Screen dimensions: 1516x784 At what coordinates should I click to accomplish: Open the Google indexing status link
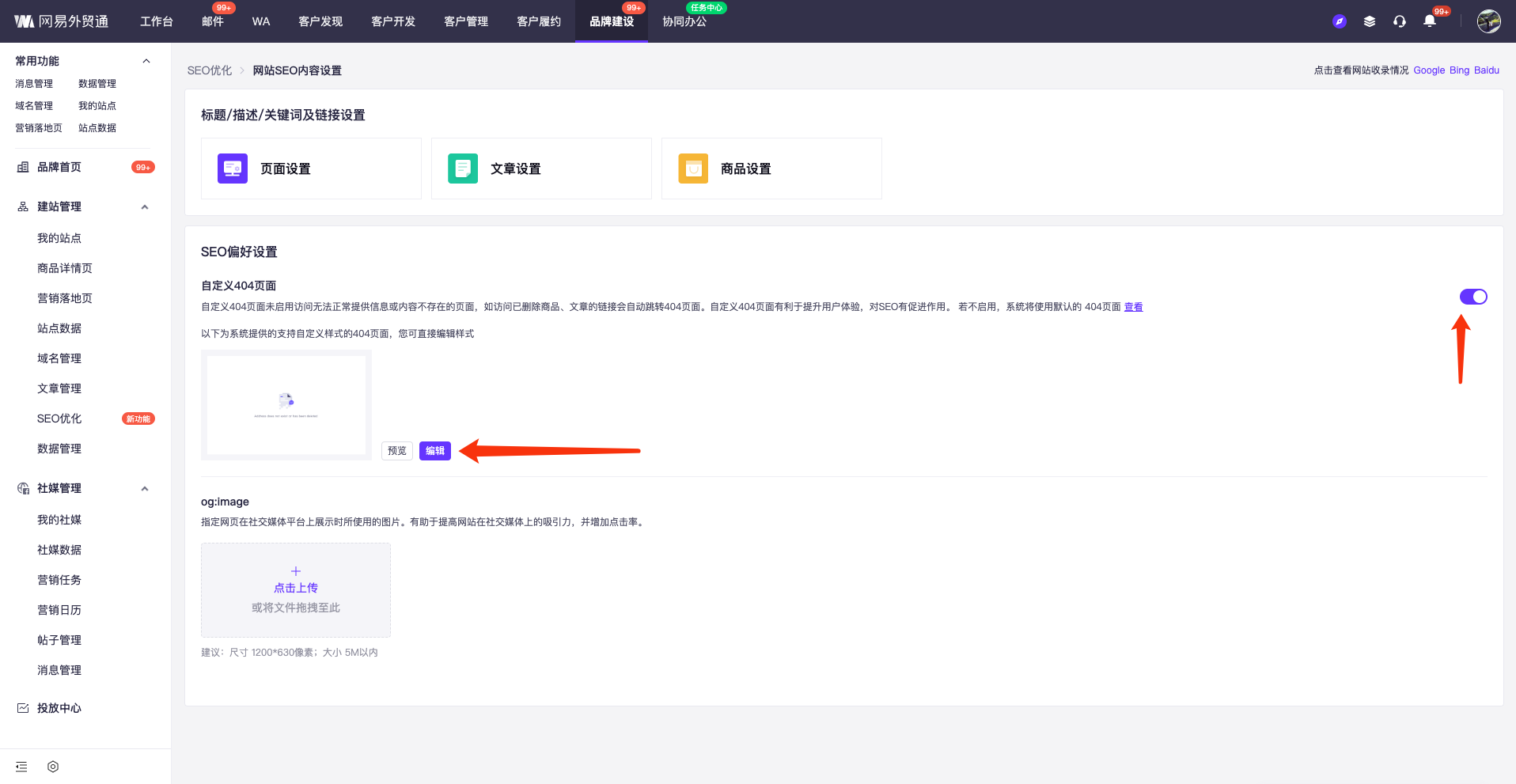click(1429, 70)
